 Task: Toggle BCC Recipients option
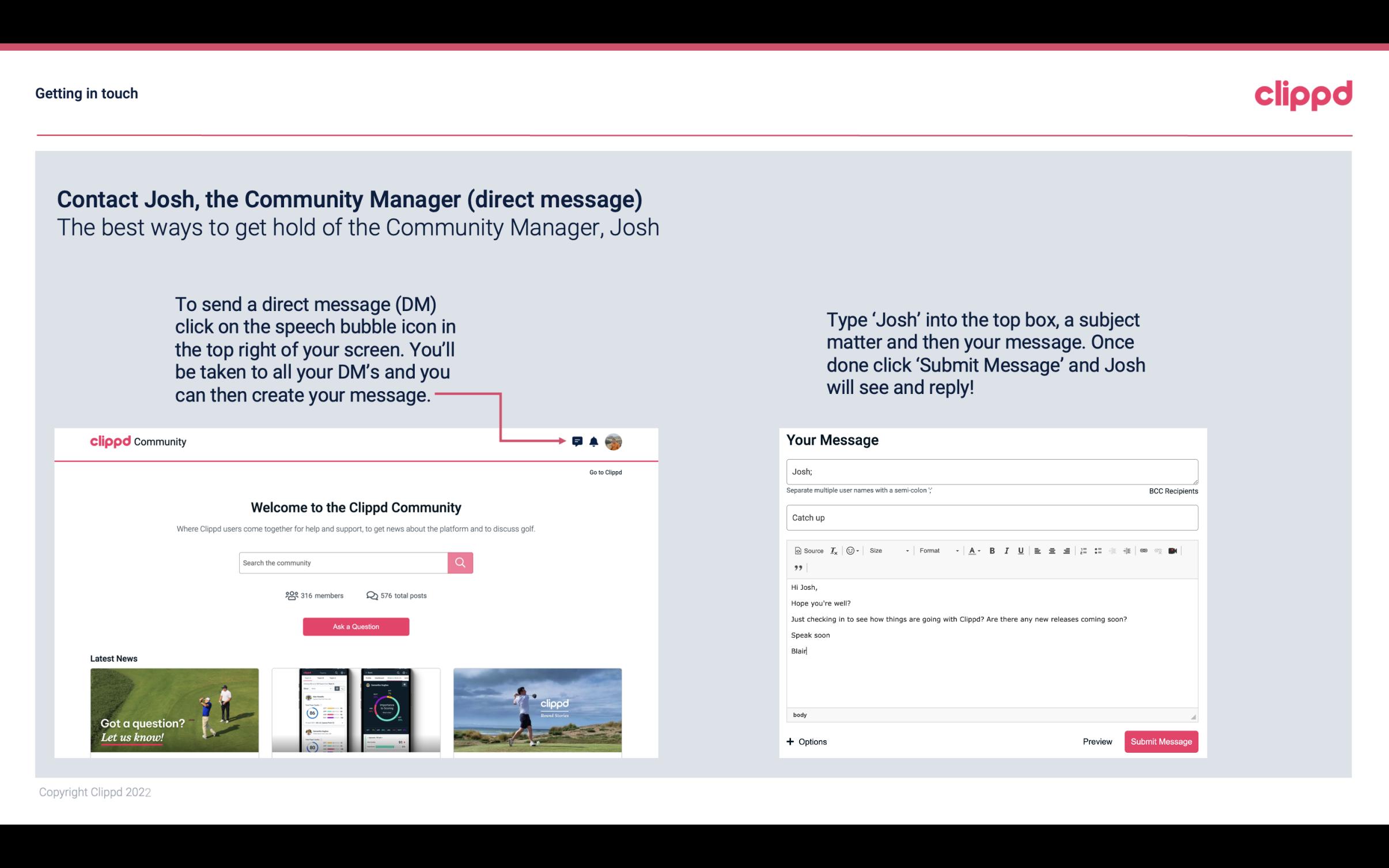[1173, 491]
